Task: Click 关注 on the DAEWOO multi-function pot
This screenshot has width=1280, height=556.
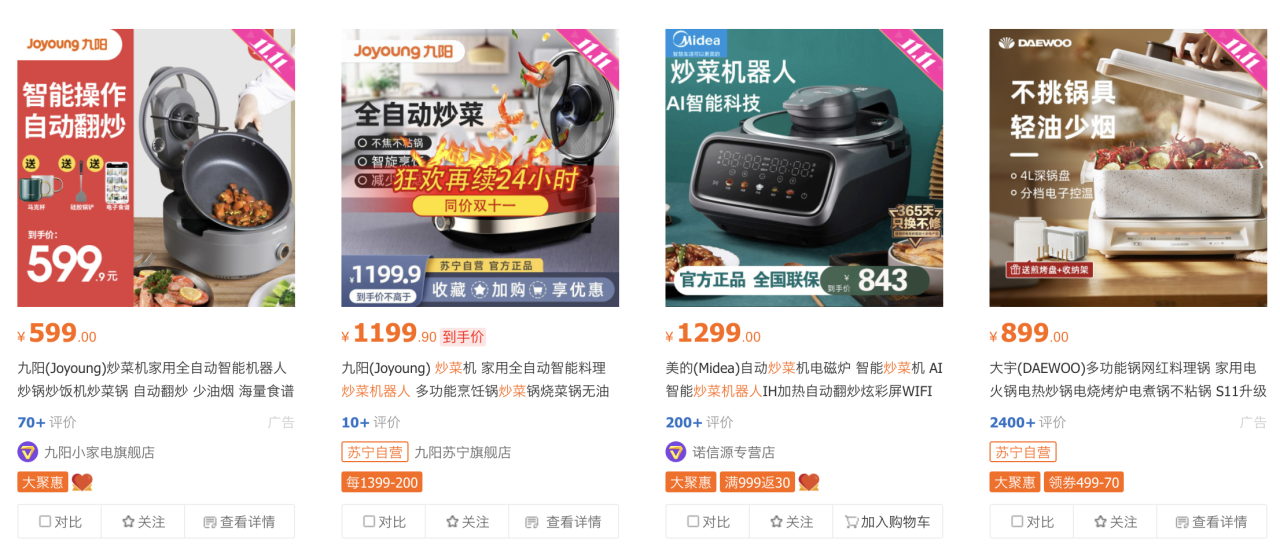Action: coord(1115,522)
